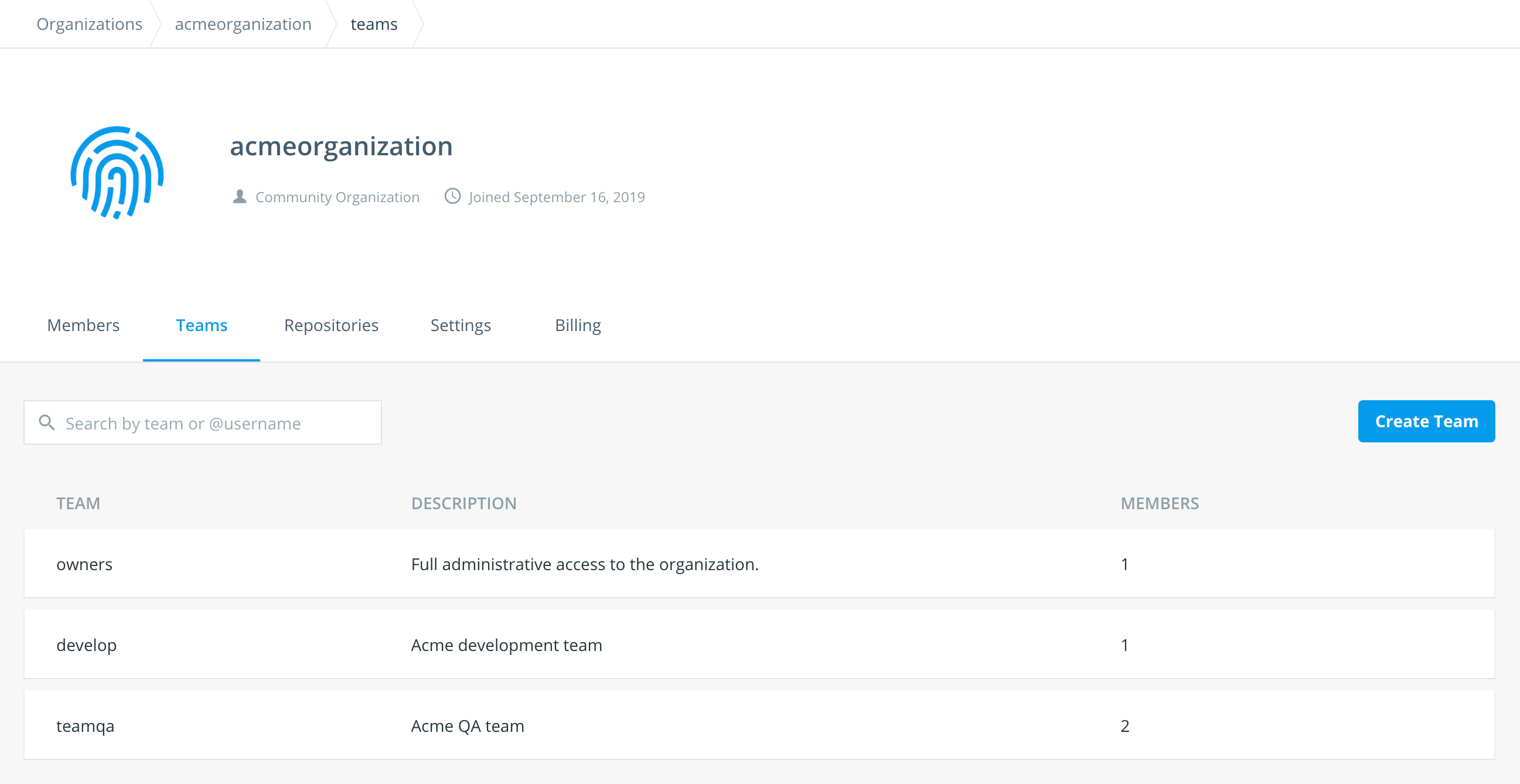Open the owners team row
This screenshot has width=1520, height=784.
[84, 564]
